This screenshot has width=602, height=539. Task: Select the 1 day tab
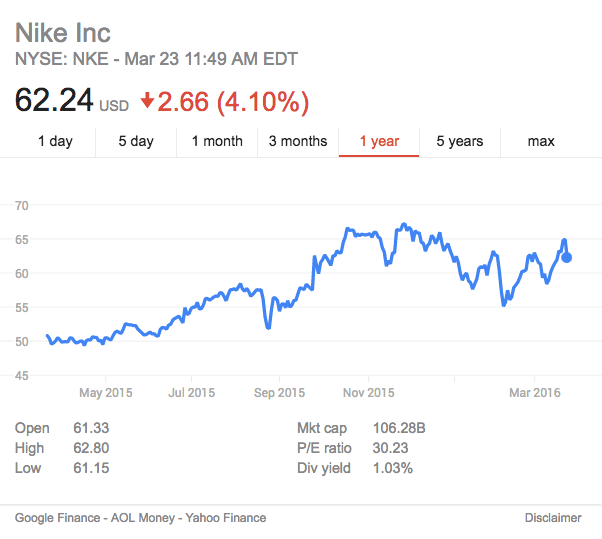(x=55, y=141)
